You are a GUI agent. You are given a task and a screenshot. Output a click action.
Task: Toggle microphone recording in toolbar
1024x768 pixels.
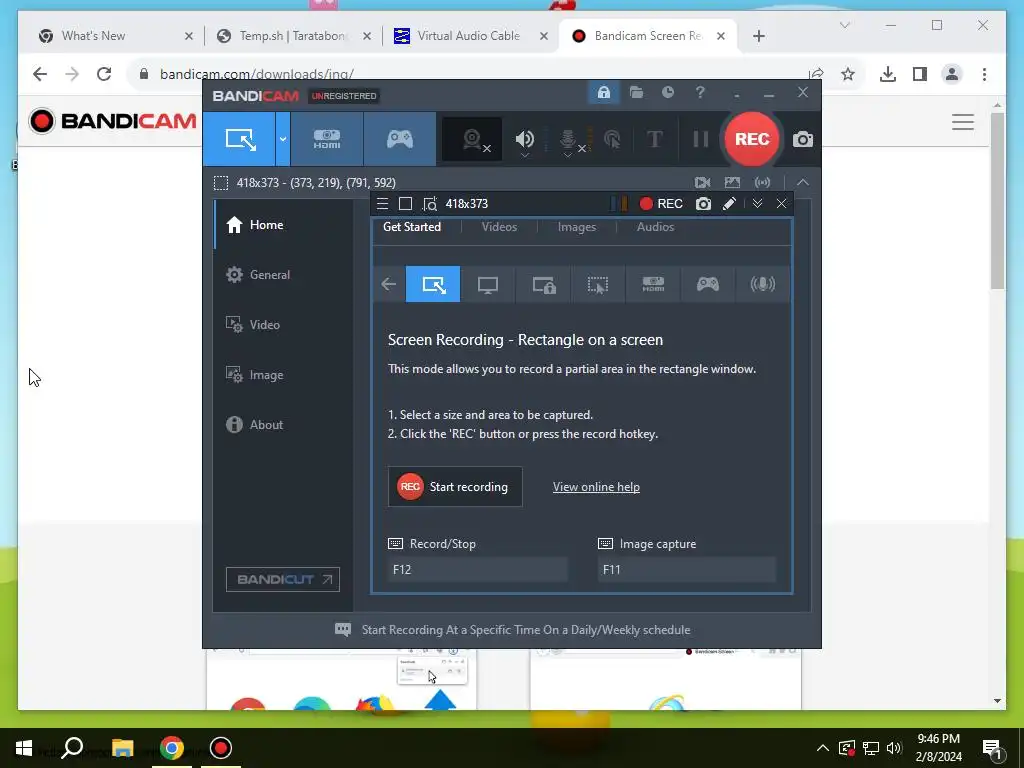pos(569,139)
